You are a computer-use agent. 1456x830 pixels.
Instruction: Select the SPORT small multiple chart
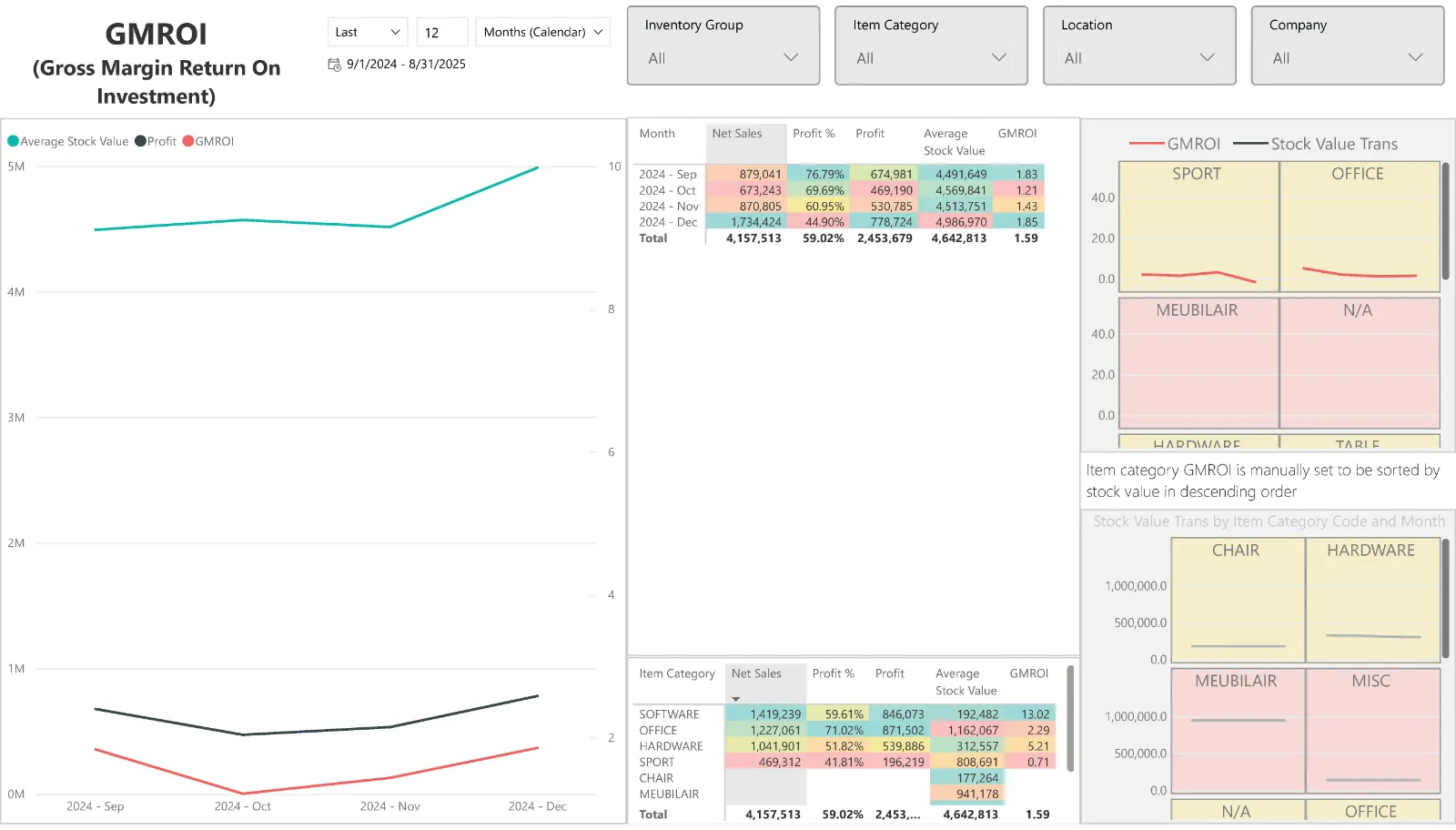tap(1198, 228)
